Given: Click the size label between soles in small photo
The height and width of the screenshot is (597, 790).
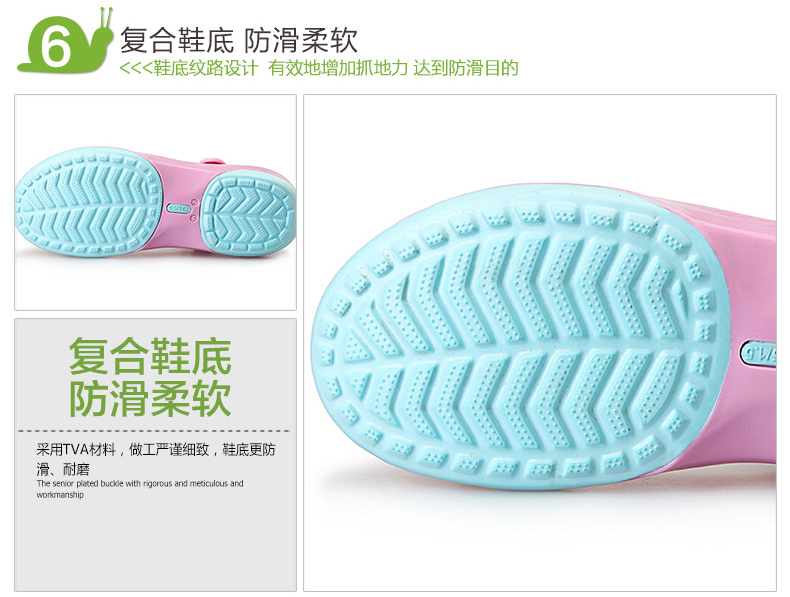Looking at the screenshot, I should pyautogui.click(x=179, y=208).
